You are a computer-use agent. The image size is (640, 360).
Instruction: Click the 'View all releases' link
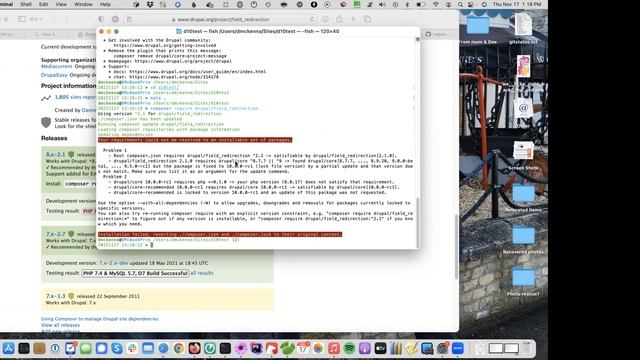[x=60, y=325]
